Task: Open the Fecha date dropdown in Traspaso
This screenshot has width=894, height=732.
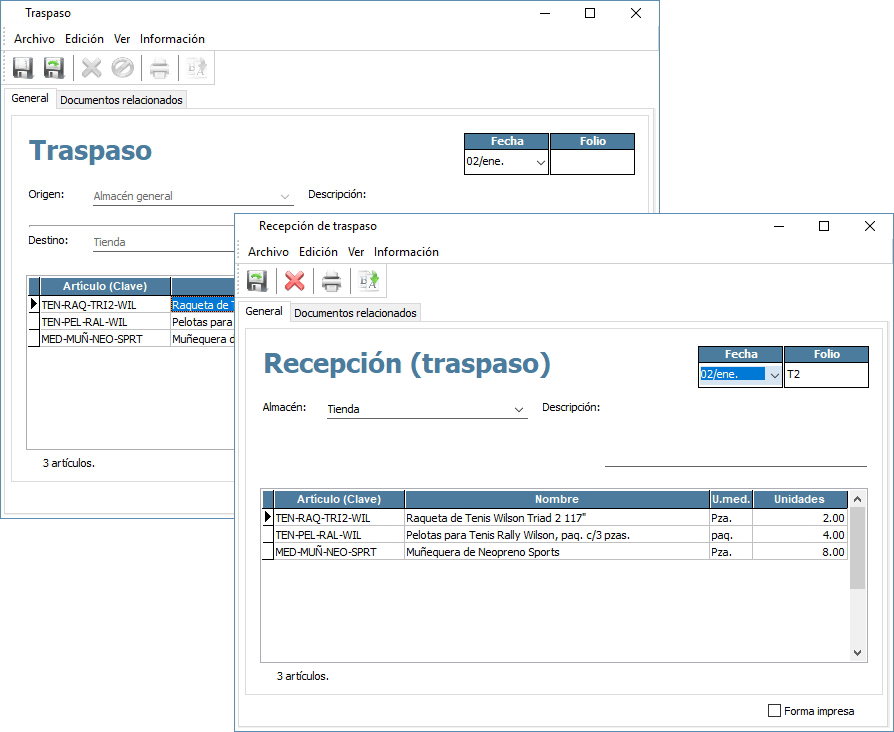Action: tap(540, 162)
